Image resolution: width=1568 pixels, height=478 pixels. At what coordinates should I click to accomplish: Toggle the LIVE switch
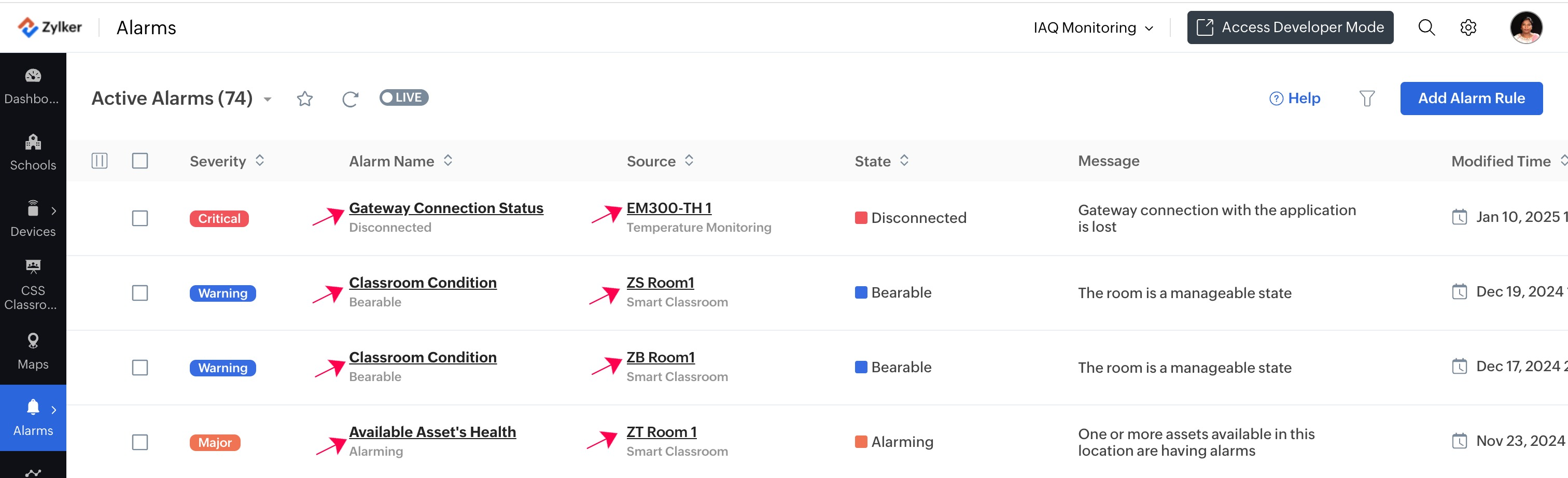click(x=403, y=97)
